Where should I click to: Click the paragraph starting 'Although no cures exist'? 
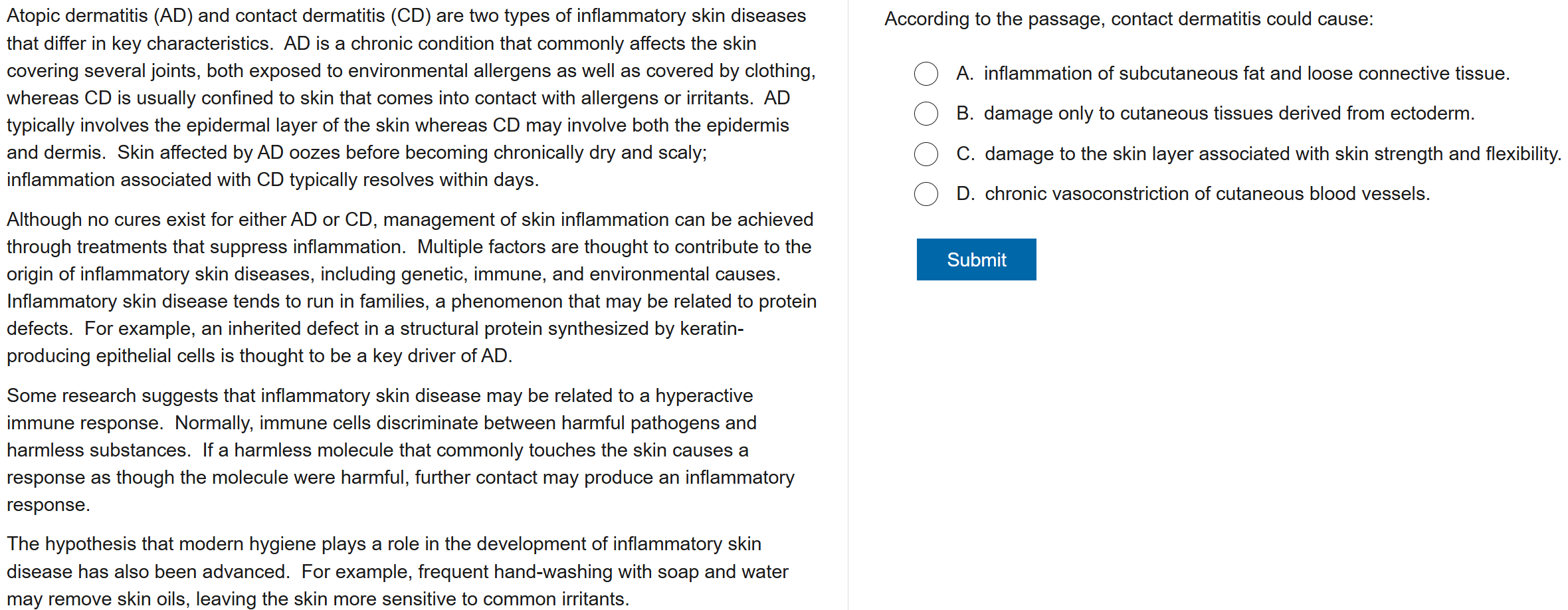point(411,287)
